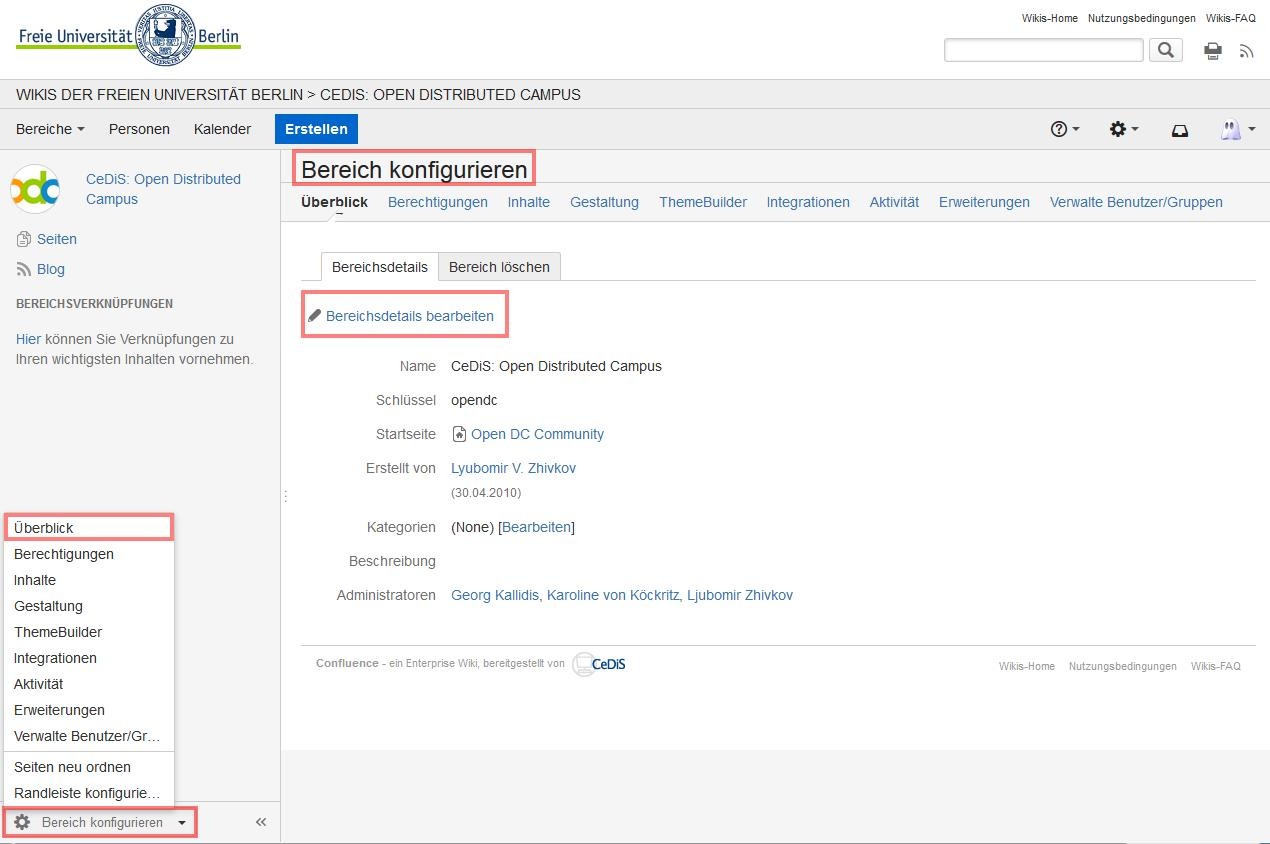1270x844 pixels.
Task: Choose Überblick in the popup menu
Action: point(89,528)
